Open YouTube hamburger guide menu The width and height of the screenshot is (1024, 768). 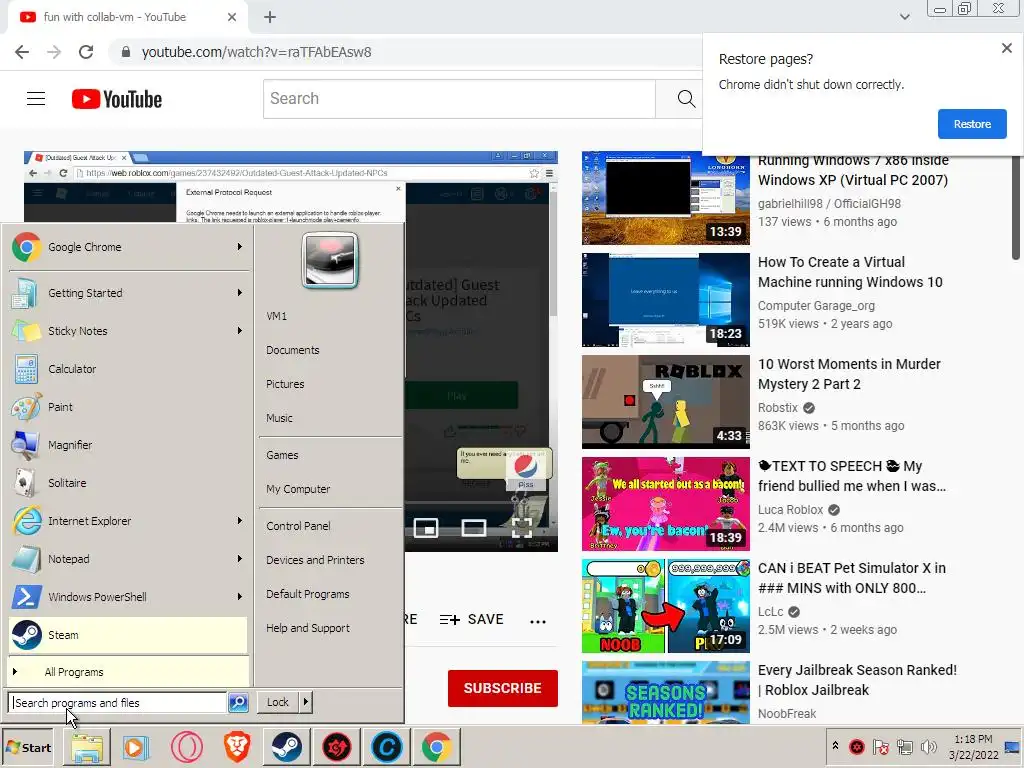coord(36,99)
